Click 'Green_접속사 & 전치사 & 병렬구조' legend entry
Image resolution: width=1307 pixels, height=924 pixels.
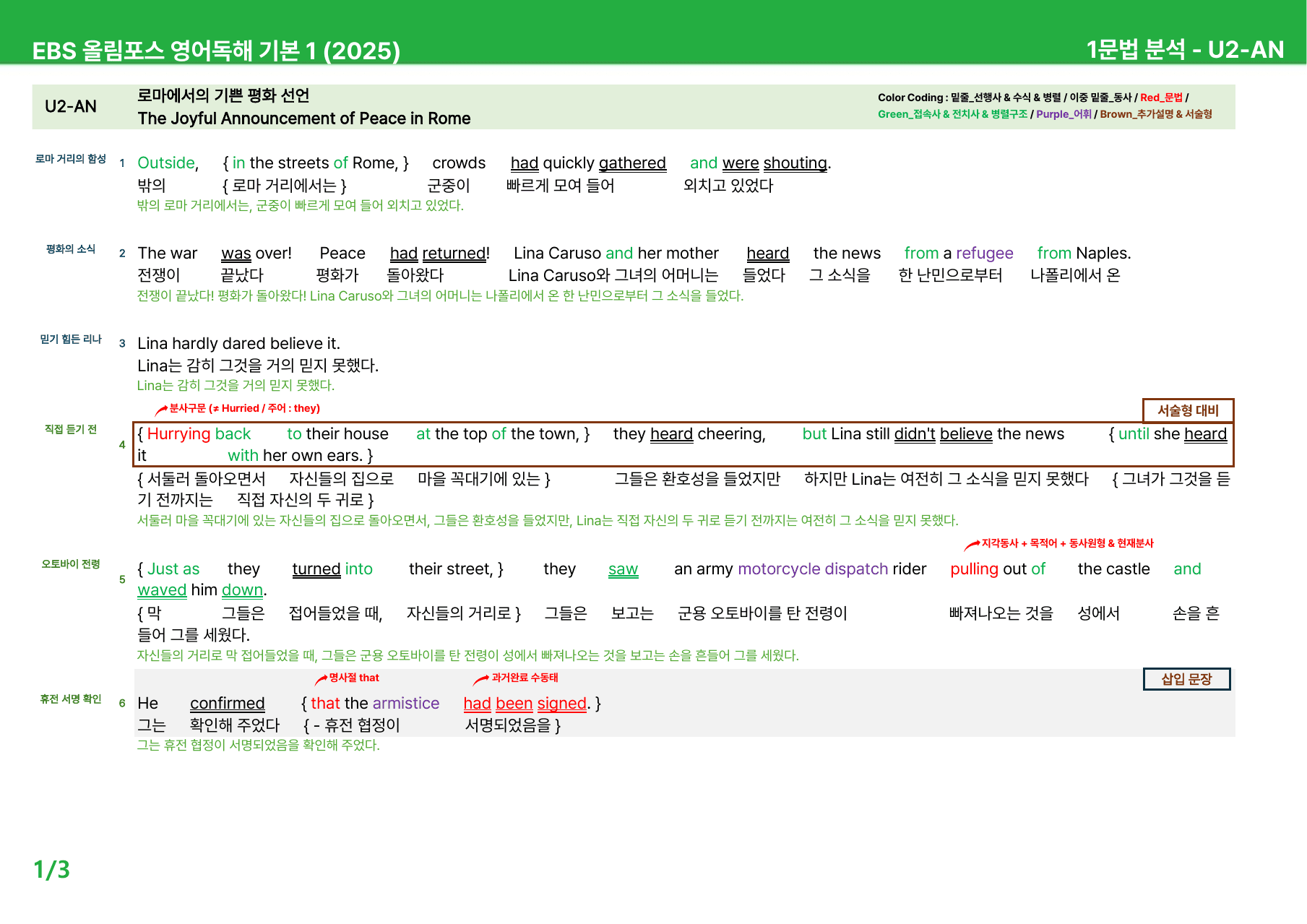tap(952, 114)
